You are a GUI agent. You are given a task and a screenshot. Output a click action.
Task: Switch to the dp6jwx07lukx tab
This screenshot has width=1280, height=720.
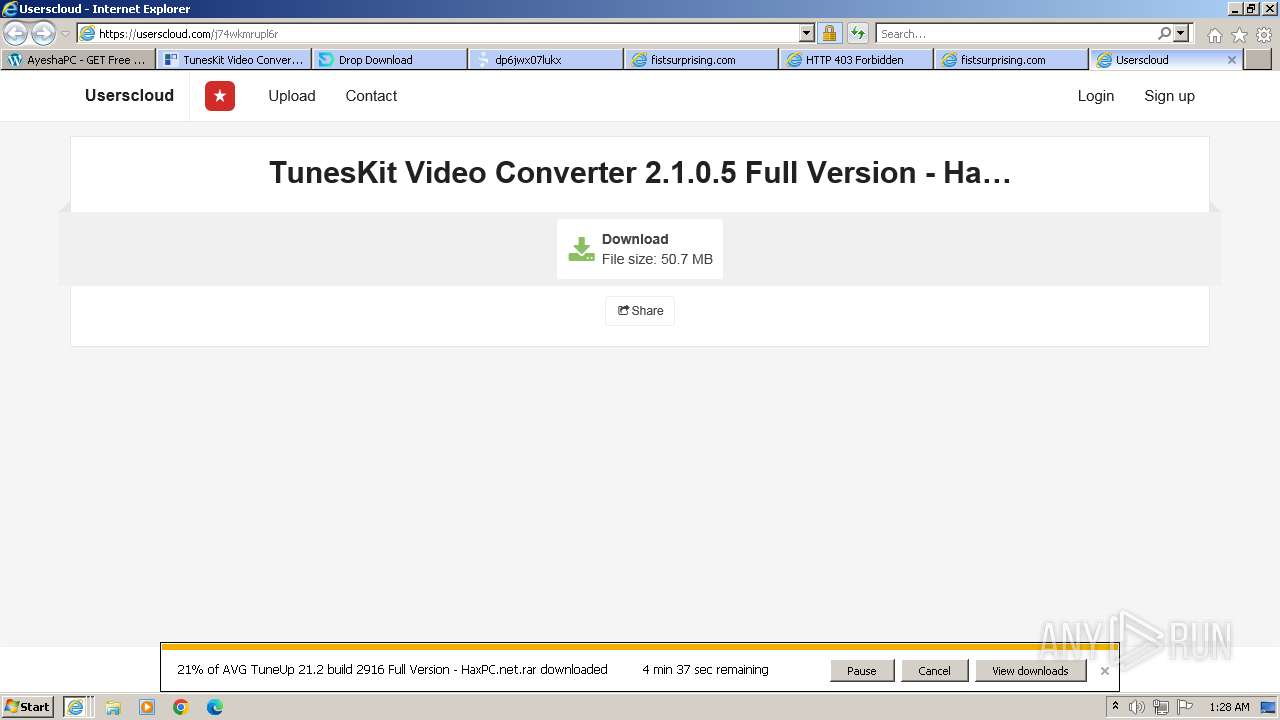tap(546, 60)
